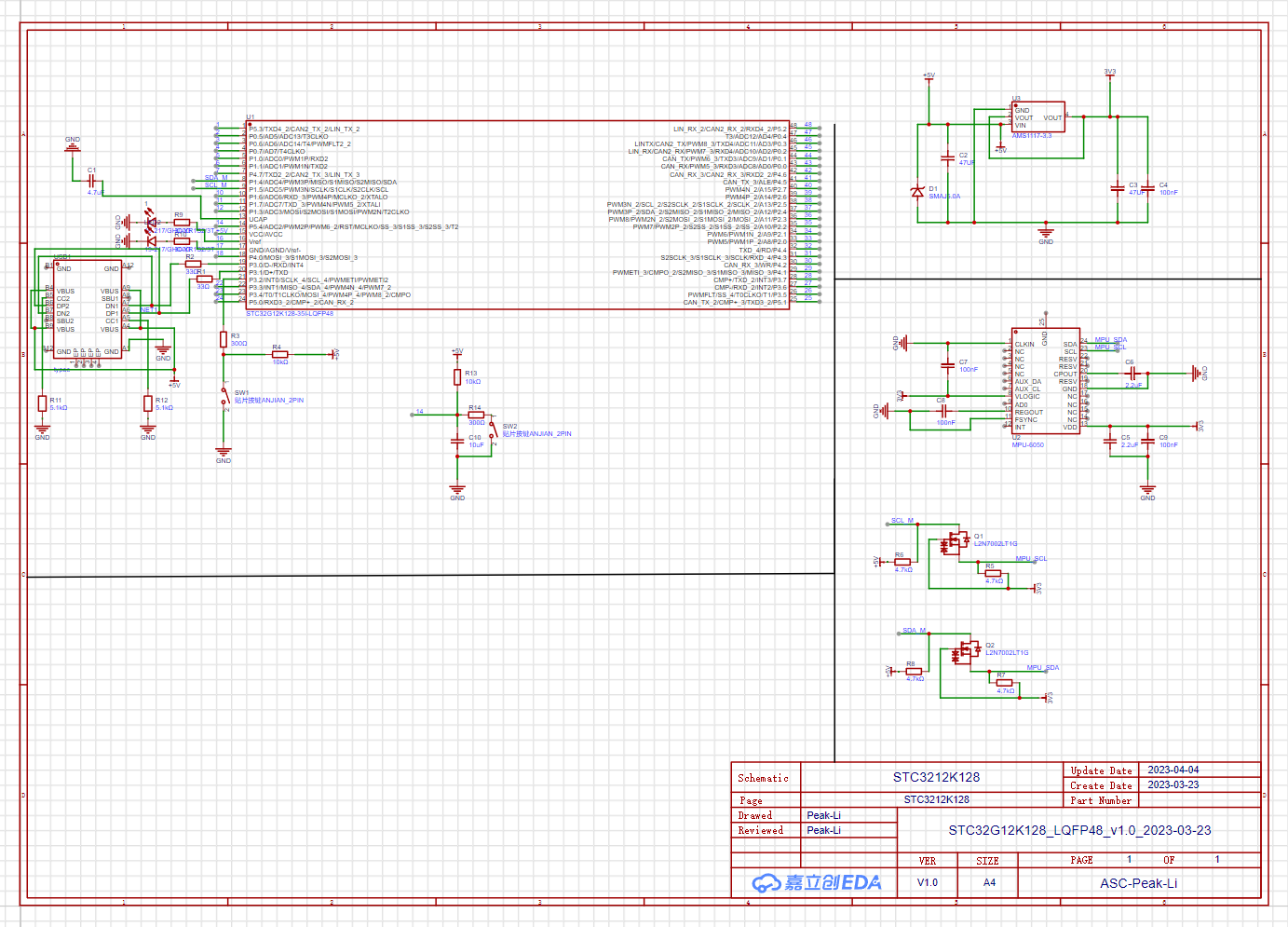The width and height of the screenshot is (1288, 927).
Task: Click the 'SMAJ5.0A' diode value label
Action: [x=944, y=197]
